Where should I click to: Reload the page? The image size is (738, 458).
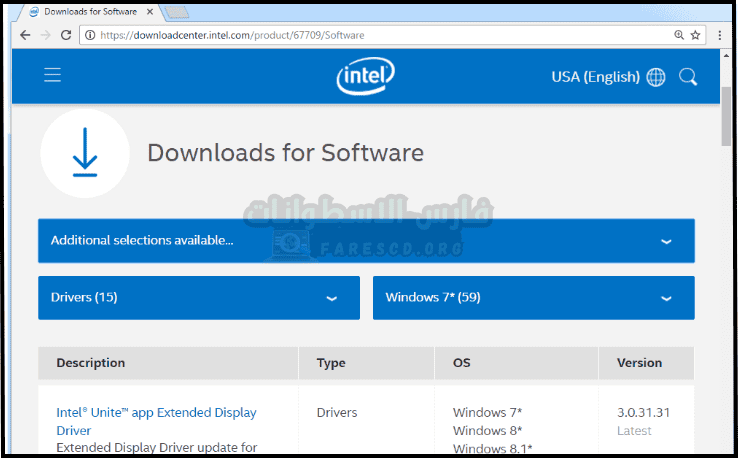click(x=66, y=34)
